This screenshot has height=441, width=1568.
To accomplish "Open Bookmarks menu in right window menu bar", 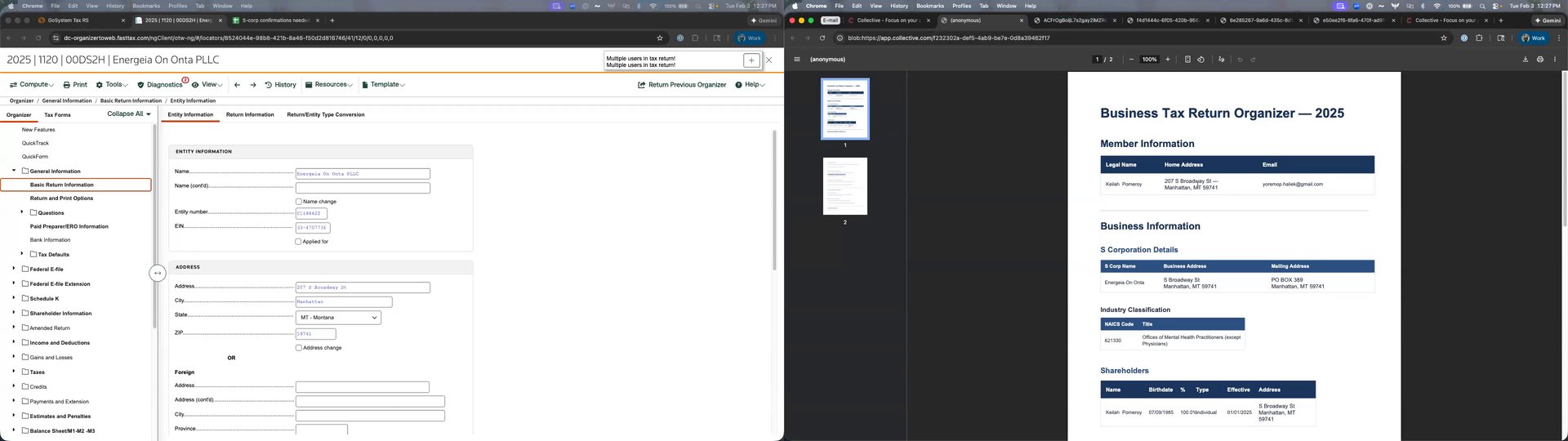I will coord(930,6).
